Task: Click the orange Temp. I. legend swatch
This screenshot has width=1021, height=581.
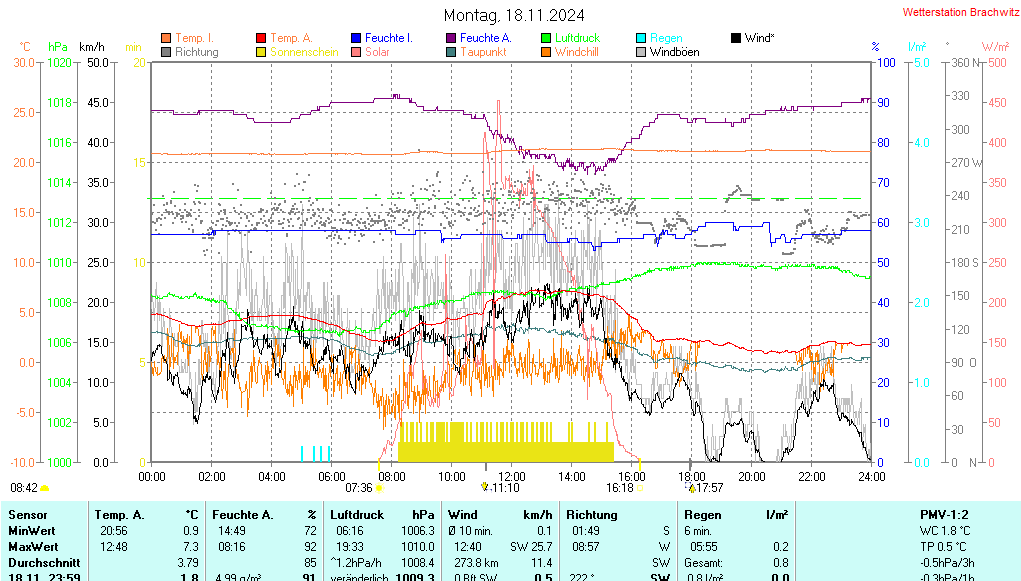Action: 166,38
